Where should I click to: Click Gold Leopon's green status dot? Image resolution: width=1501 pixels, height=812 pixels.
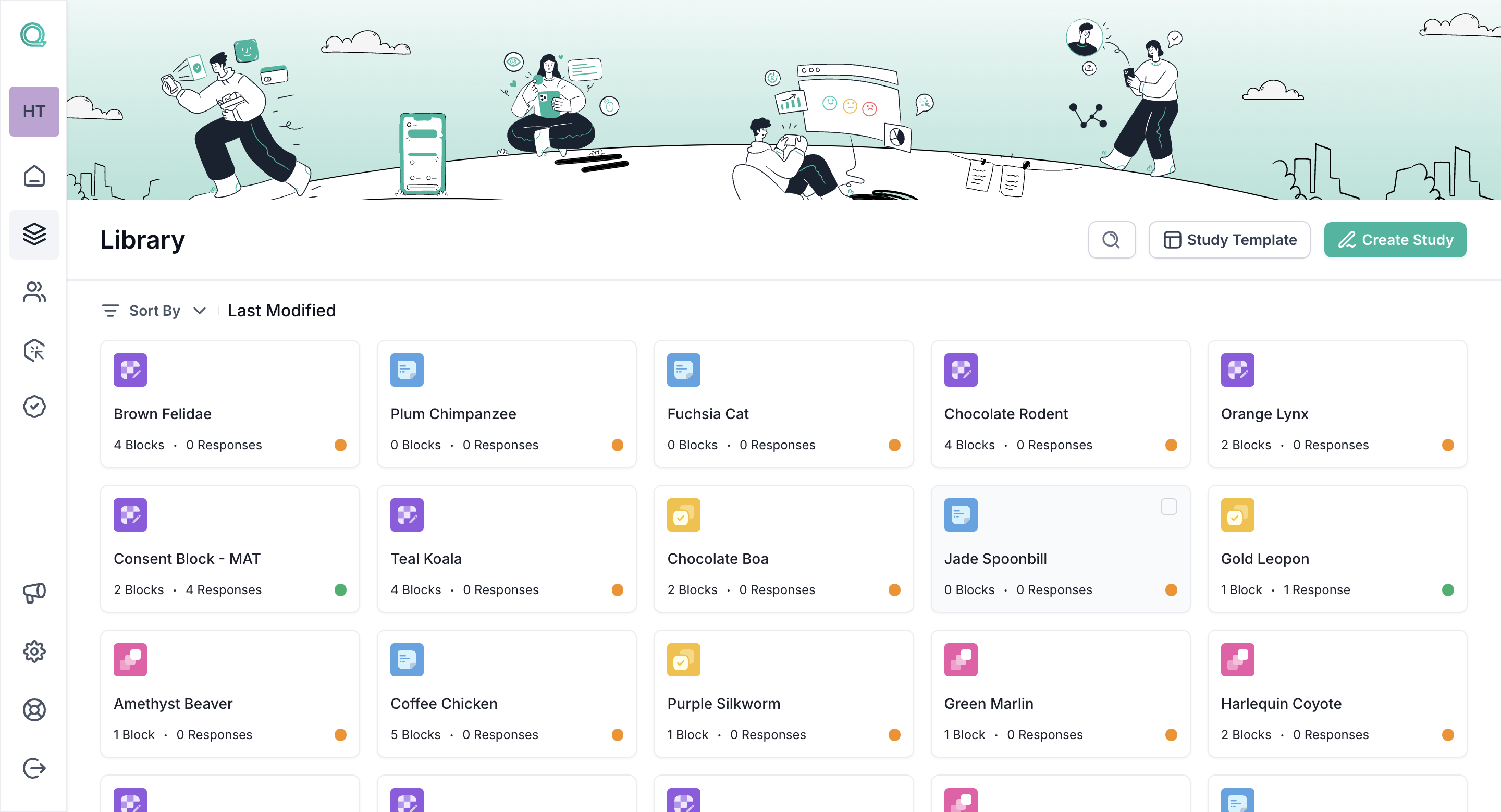point(1447,590)
